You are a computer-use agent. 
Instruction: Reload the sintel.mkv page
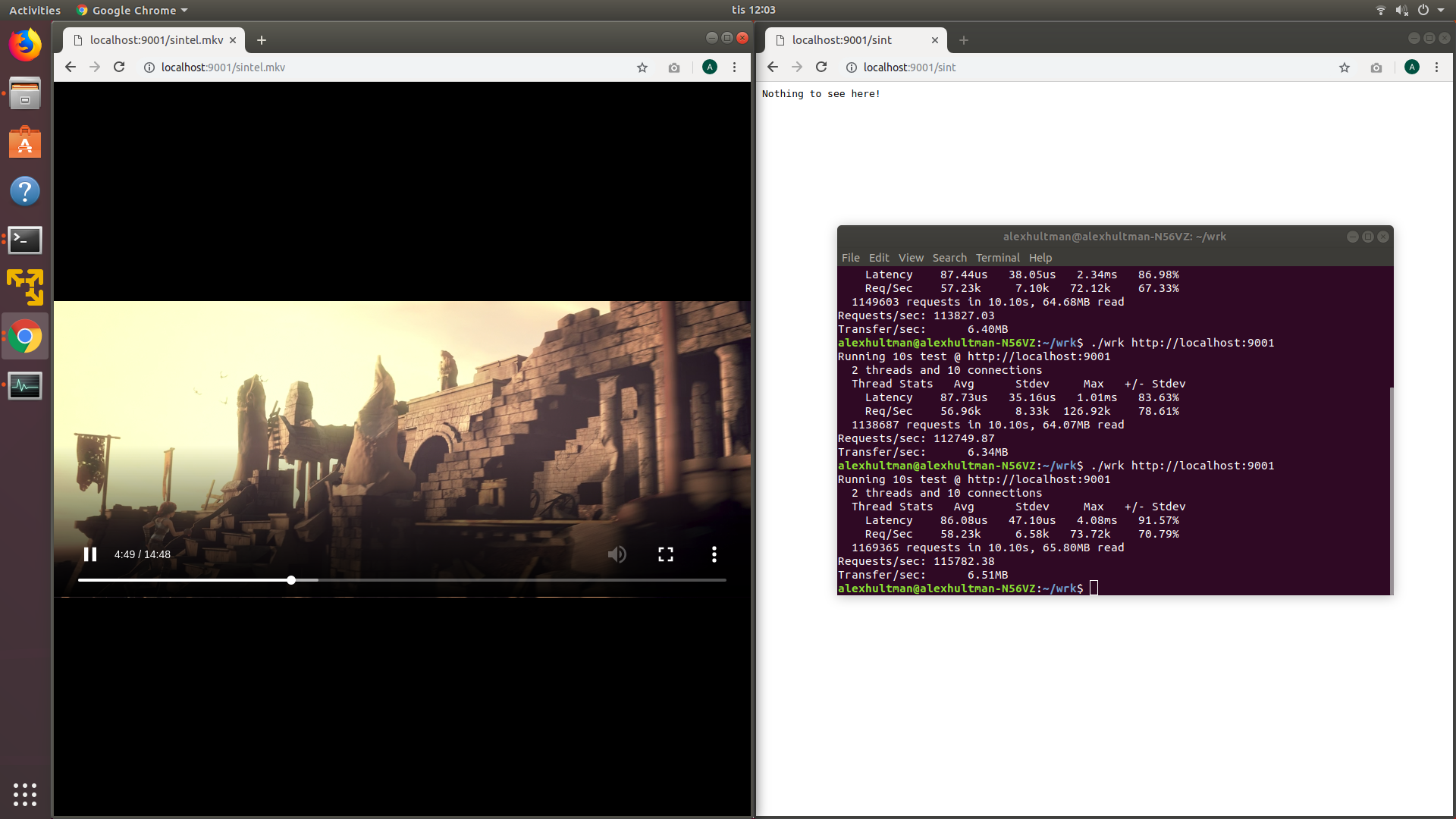(119, 67)
